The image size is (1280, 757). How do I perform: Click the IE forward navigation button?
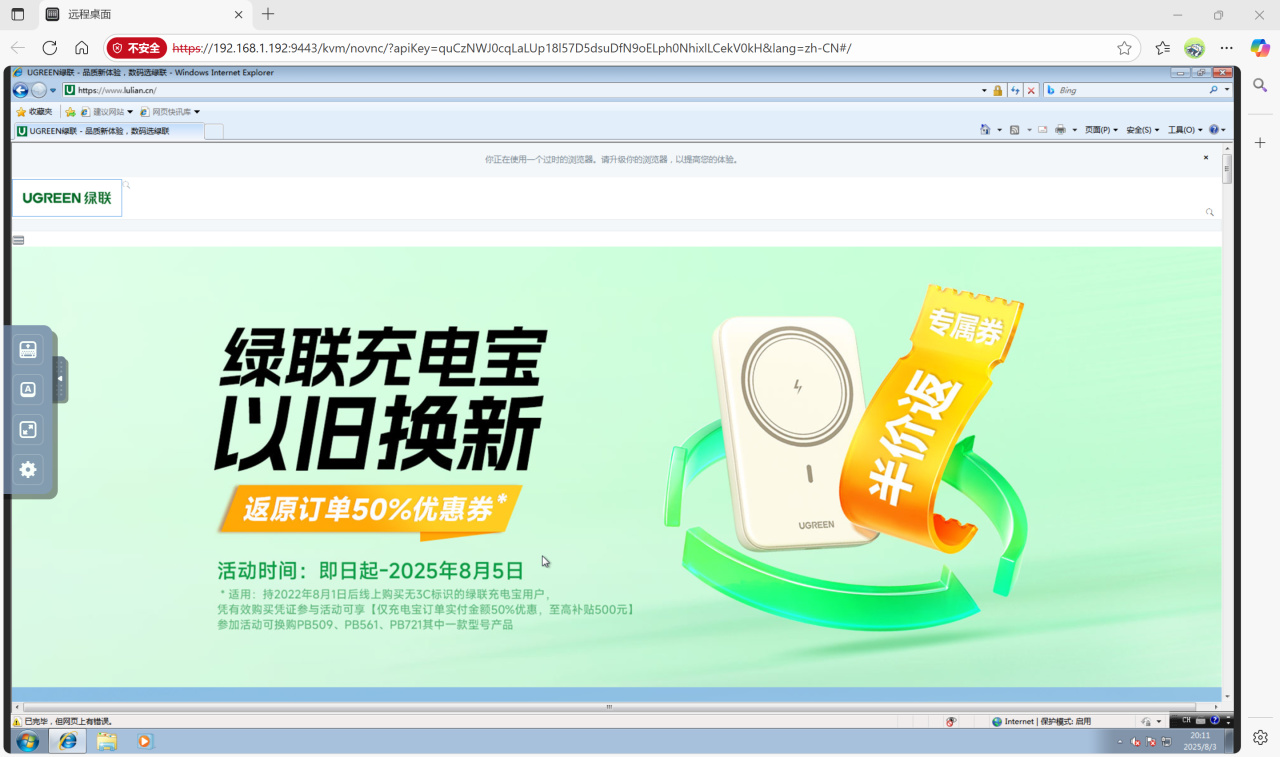tap(39, 90)
